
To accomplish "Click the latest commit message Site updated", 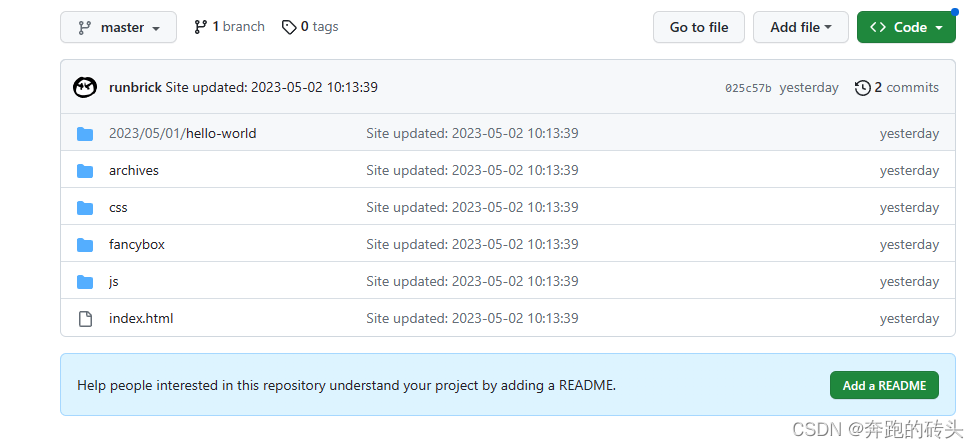I will point(272,87).
